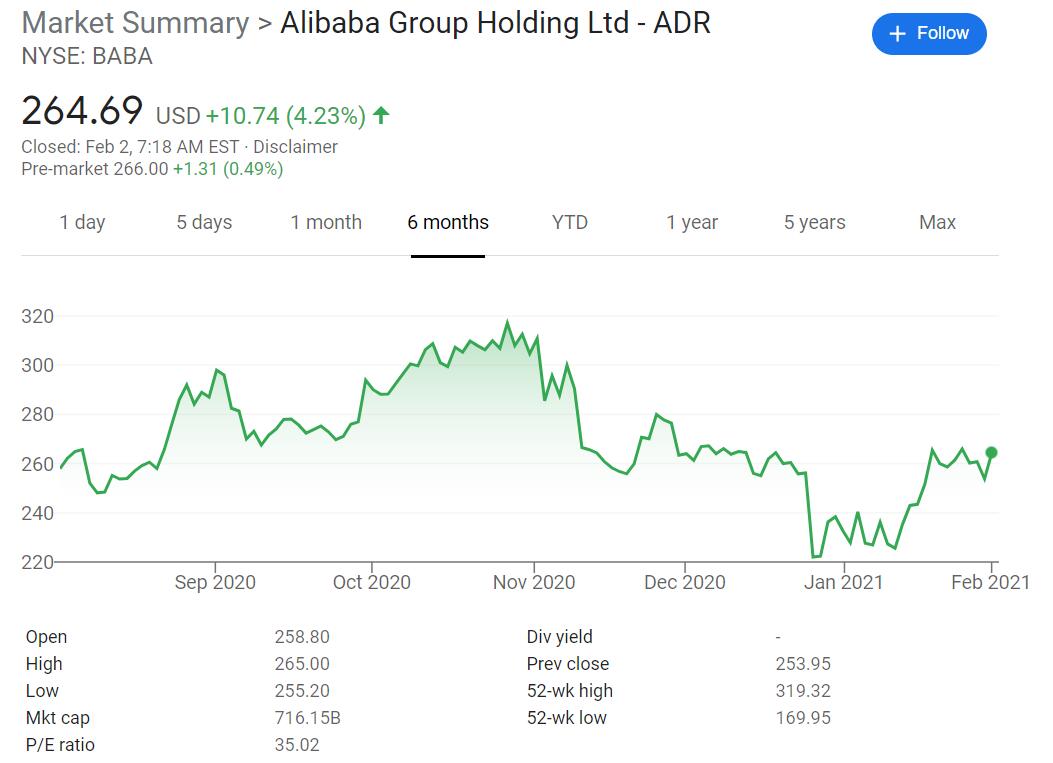The height and width of the screenshot is (763, 1053).
Task: Click the Sep 2020 axis label
Action: 215,582
